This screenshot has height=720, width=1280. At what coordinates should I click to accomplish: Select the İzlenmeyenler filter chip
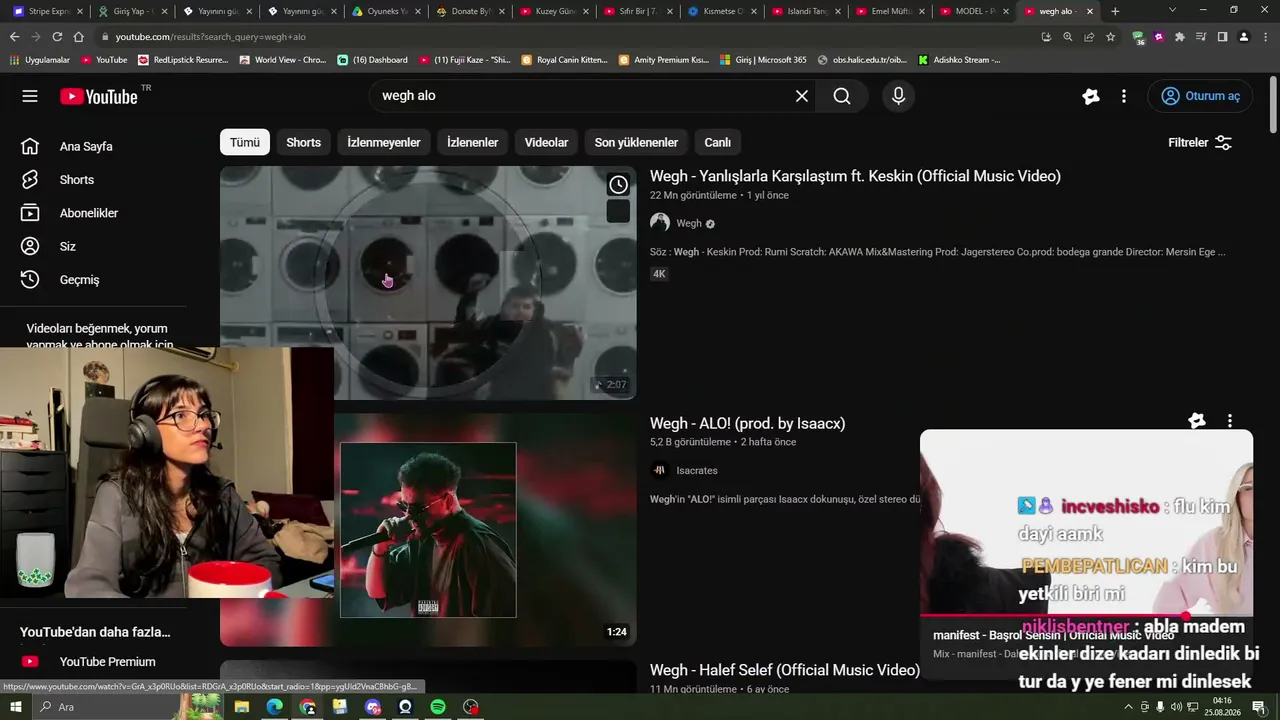tap(384, 142)
